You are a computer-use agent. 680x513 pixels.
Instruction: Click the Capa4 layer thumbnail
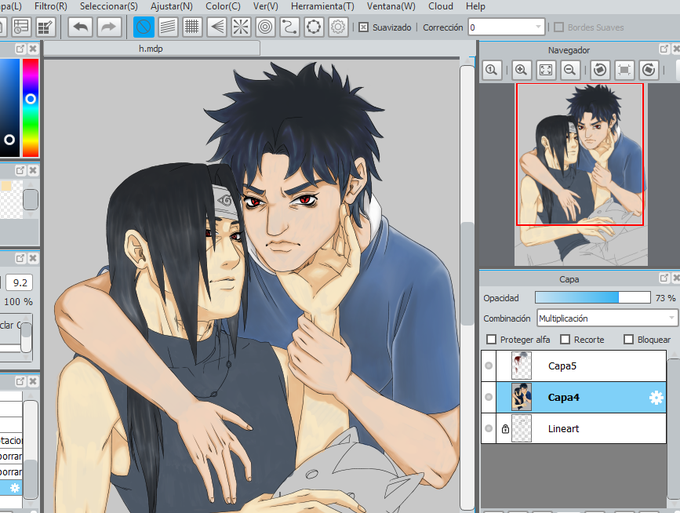click(521, 397)
